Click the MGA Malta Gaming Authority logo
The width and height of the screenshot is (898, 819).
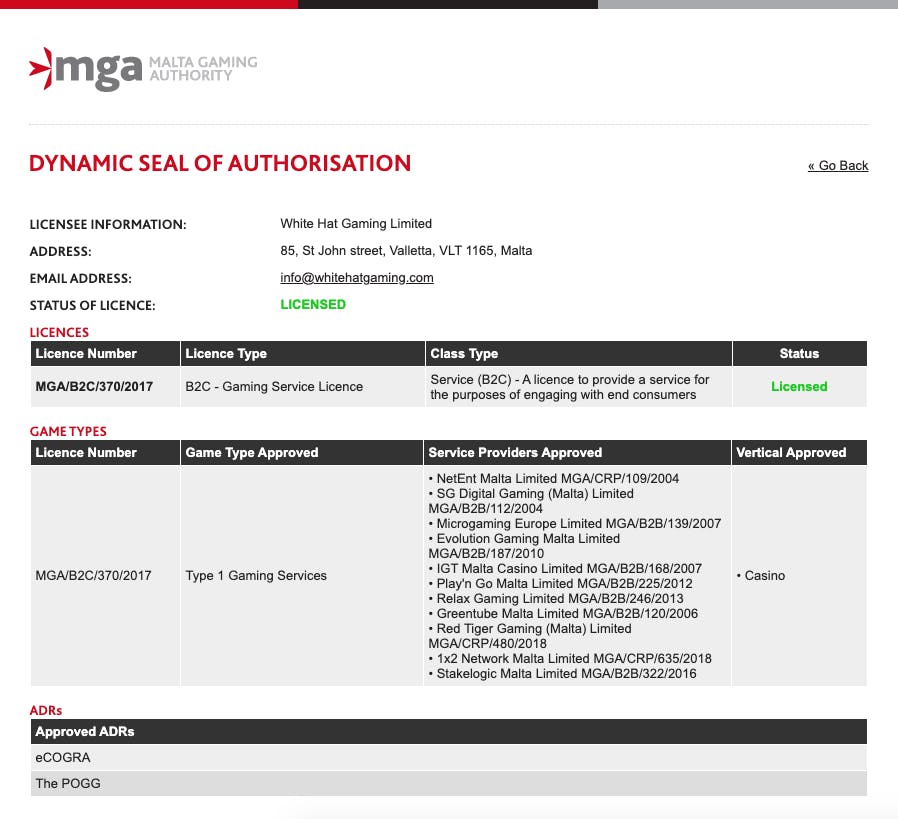click(143, 69)
